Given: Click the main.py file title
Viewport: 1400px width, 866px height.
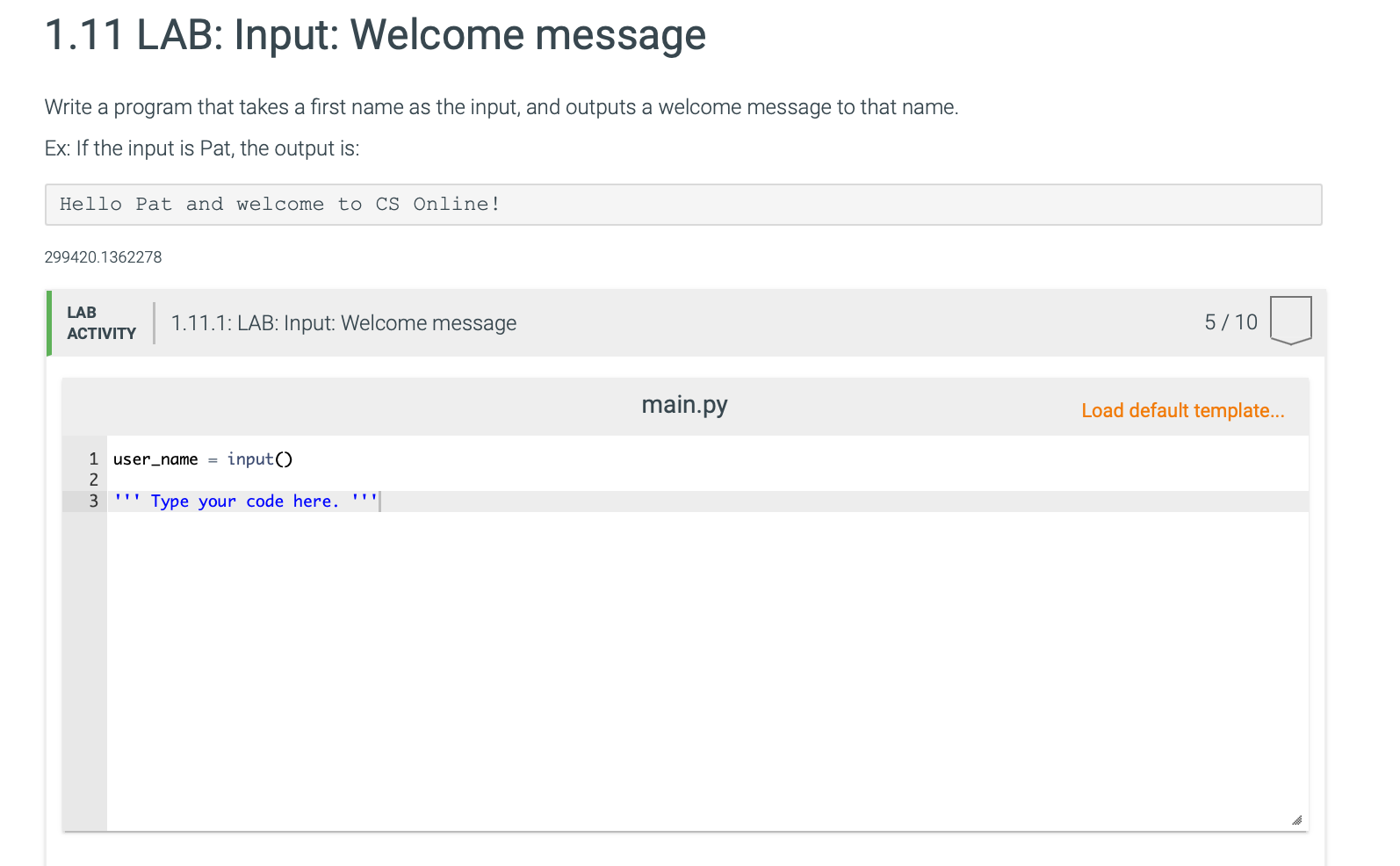Looking at the screenshot, I should pos(684,405).
